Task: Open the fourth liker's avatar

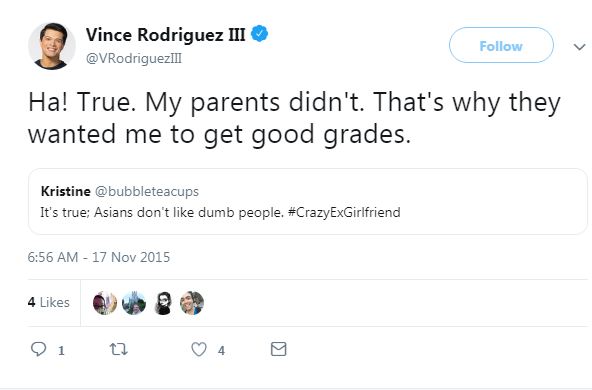Action: [192, 303]
